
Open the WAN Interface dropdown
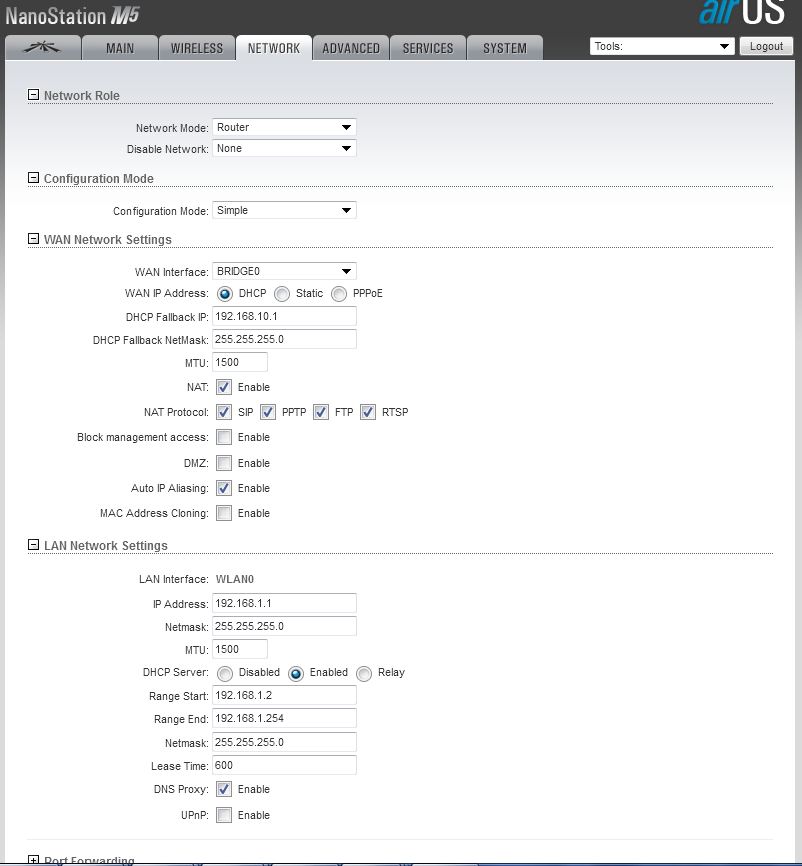click(x=284, y=271)
